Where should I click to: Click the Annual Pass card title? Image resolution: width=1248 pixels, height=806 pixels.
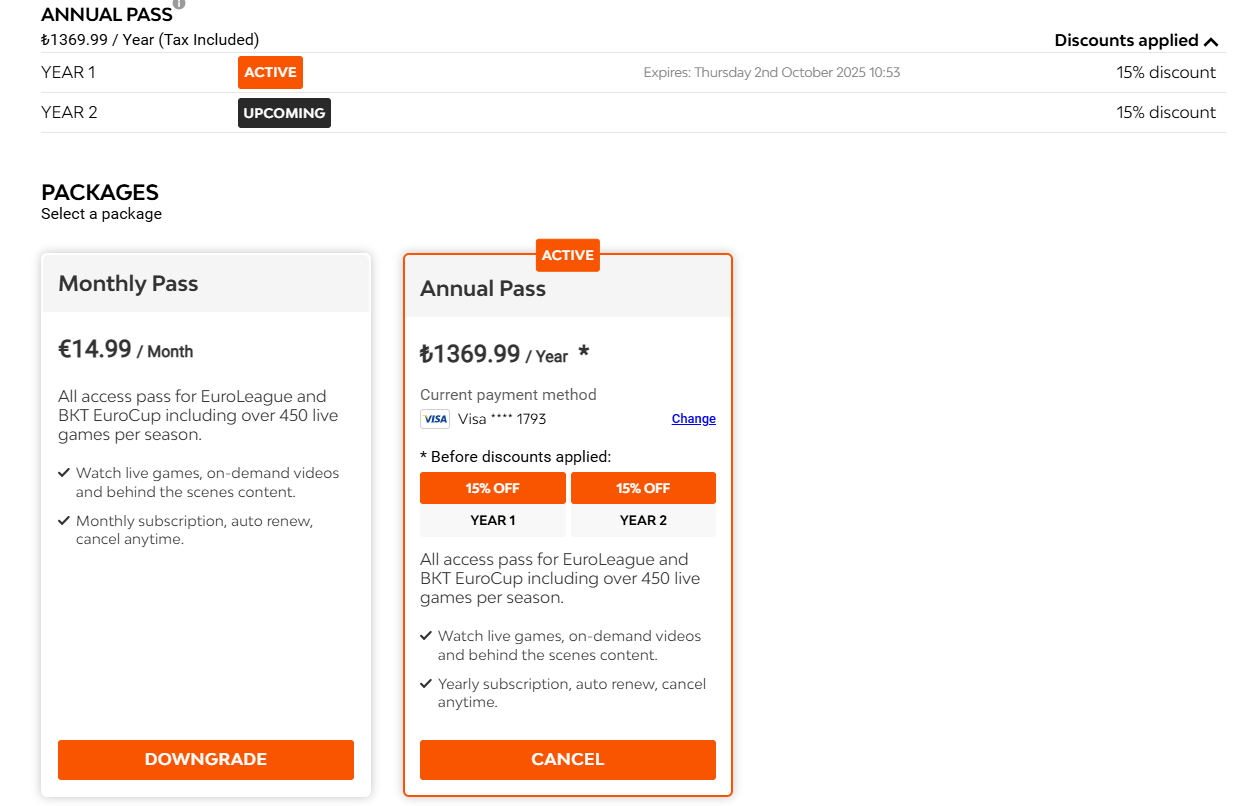[x=483, y=289]
